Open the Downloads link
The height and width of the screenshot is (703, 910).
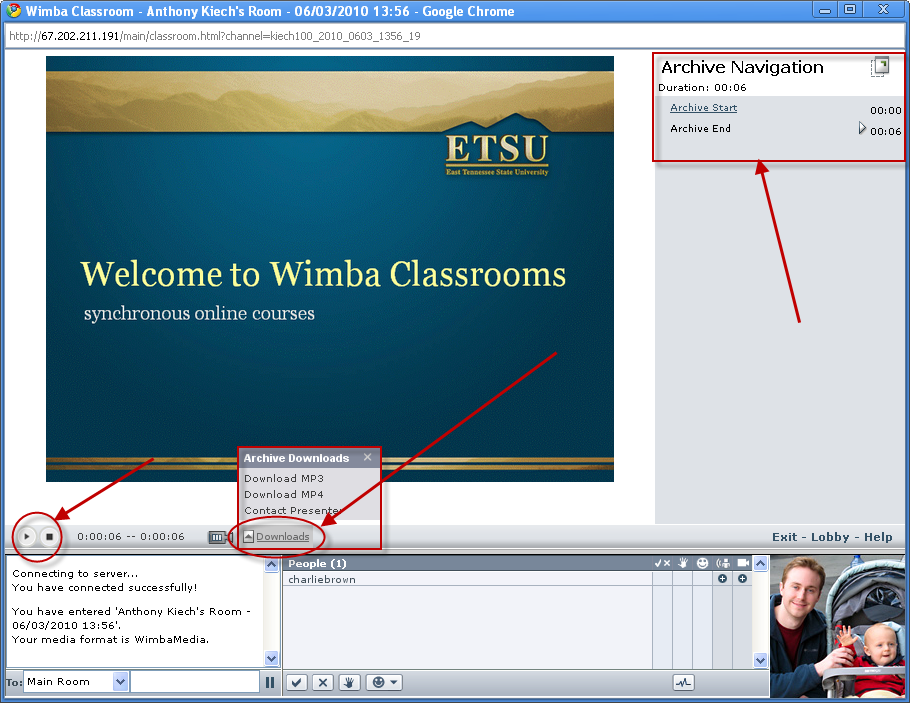[283, 536]
